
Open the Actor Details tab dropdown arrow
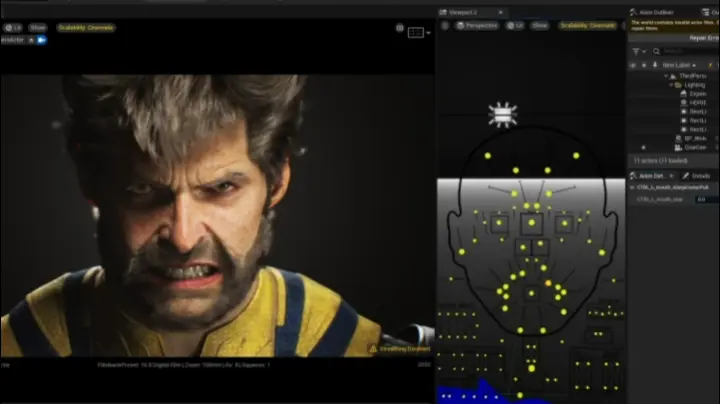(x=672, y=176)
